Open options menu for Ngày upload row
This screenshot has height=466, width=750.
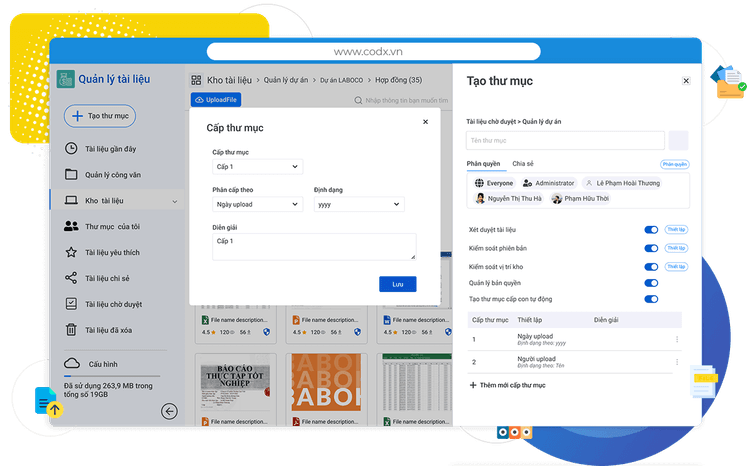coord(677,340)
